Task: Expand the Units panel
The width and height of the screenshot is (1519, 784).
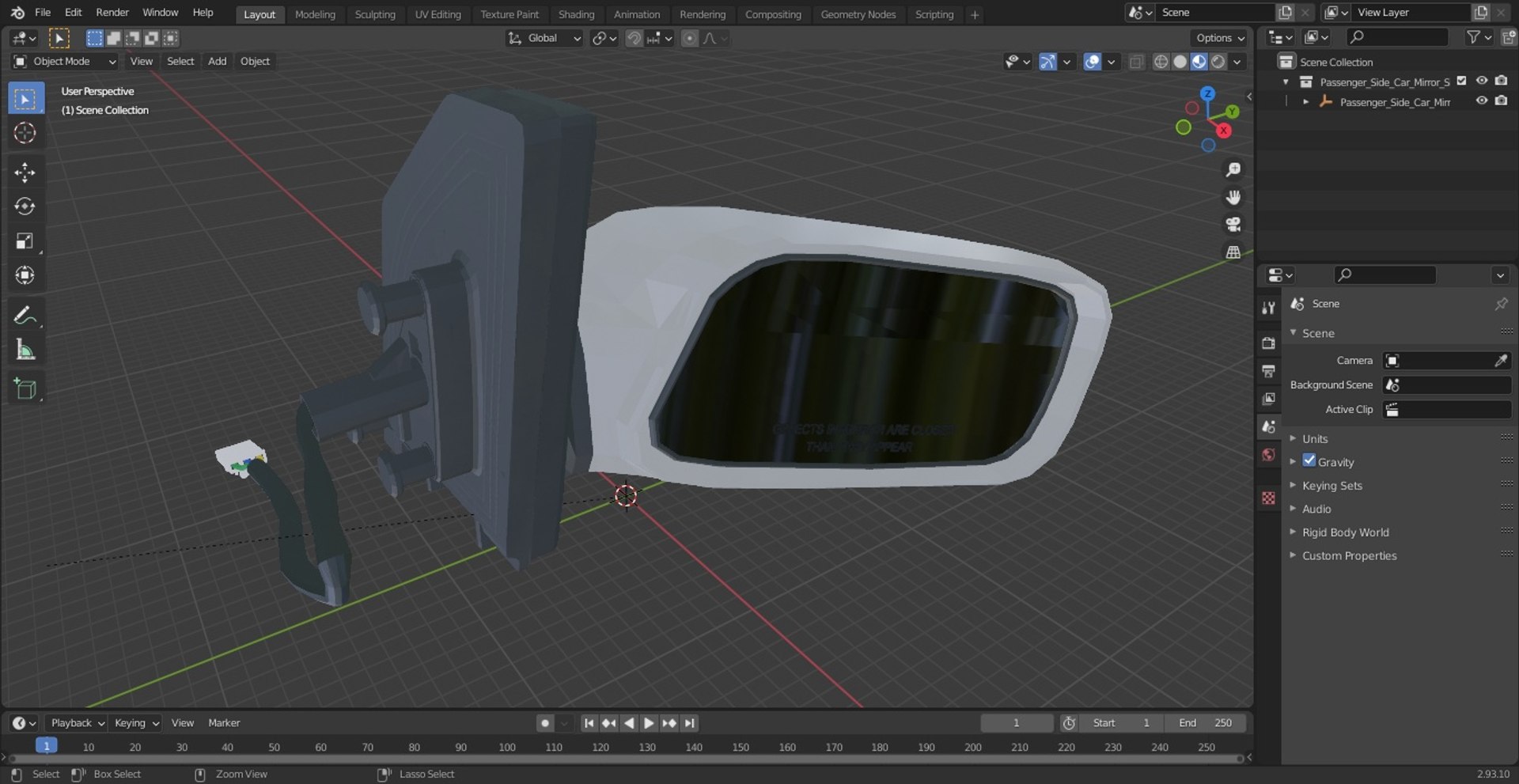Action: [1314, 438]
